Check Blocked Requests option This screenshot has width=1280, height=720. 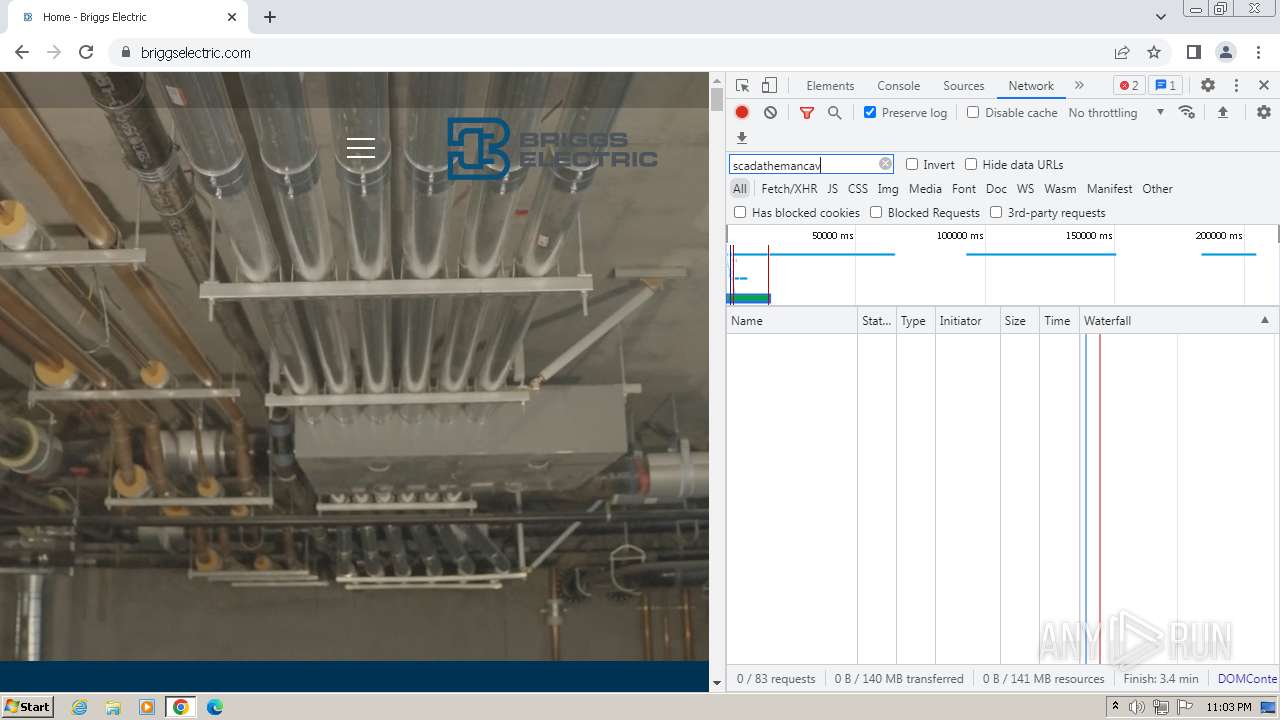point(876,212)
